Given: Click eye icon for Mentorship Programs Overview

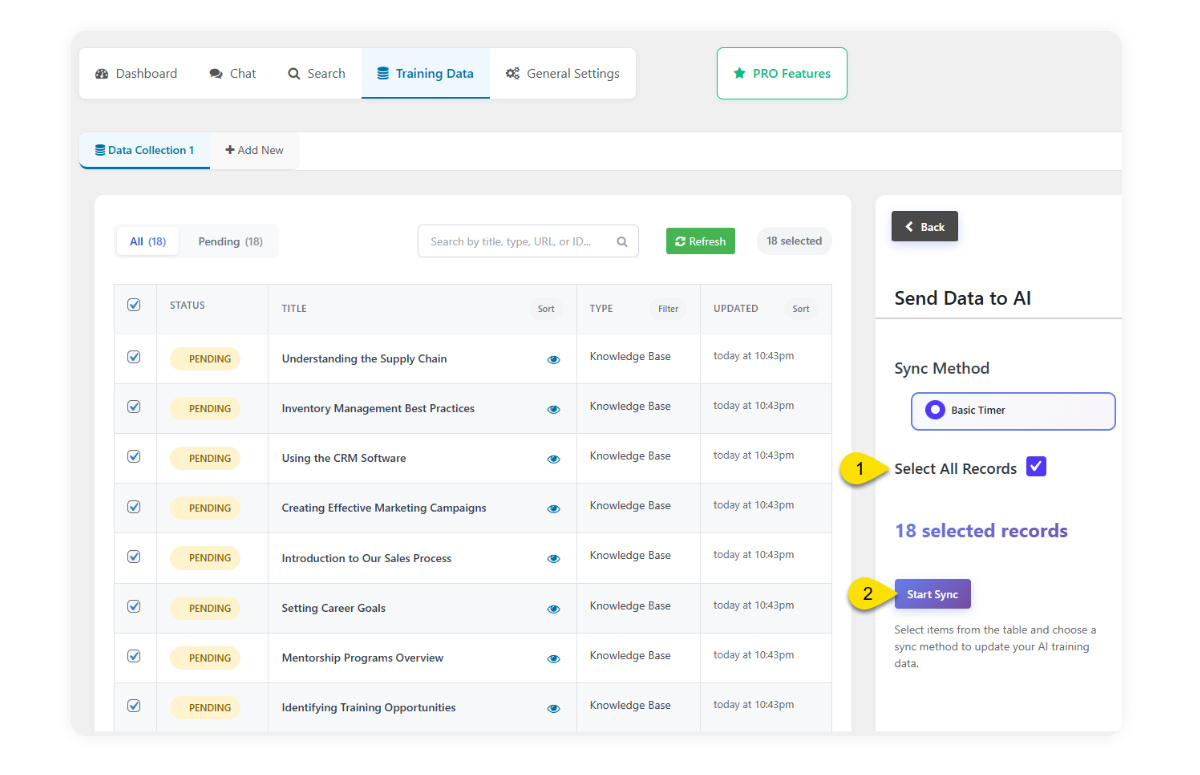Looking at the screenshot, I should 553,659.
